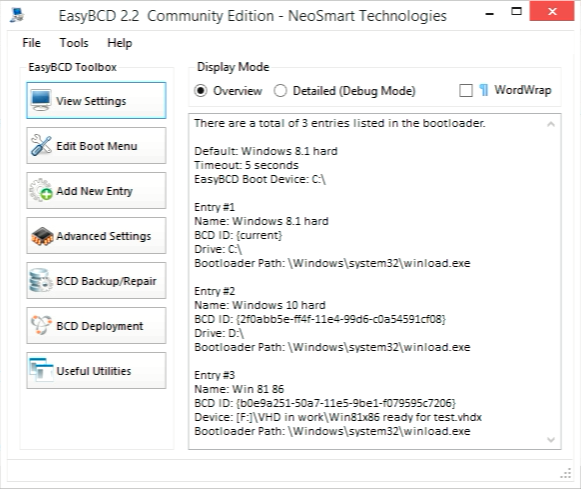
Task: Click the WordWrap paragraph mark icon
Action: [484, 90]
